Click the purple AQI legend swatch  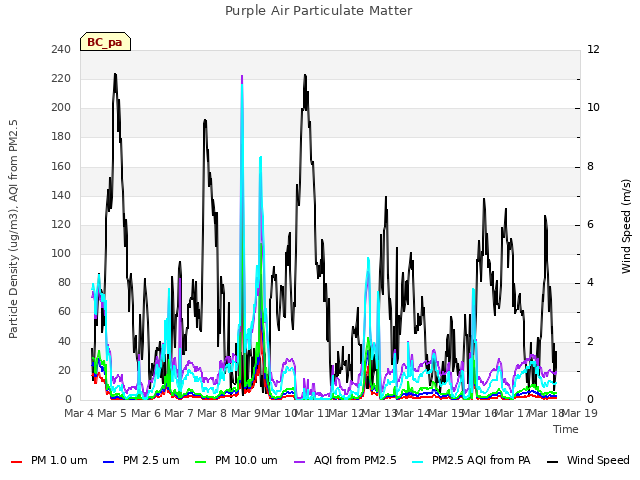(x=300, y=462)
